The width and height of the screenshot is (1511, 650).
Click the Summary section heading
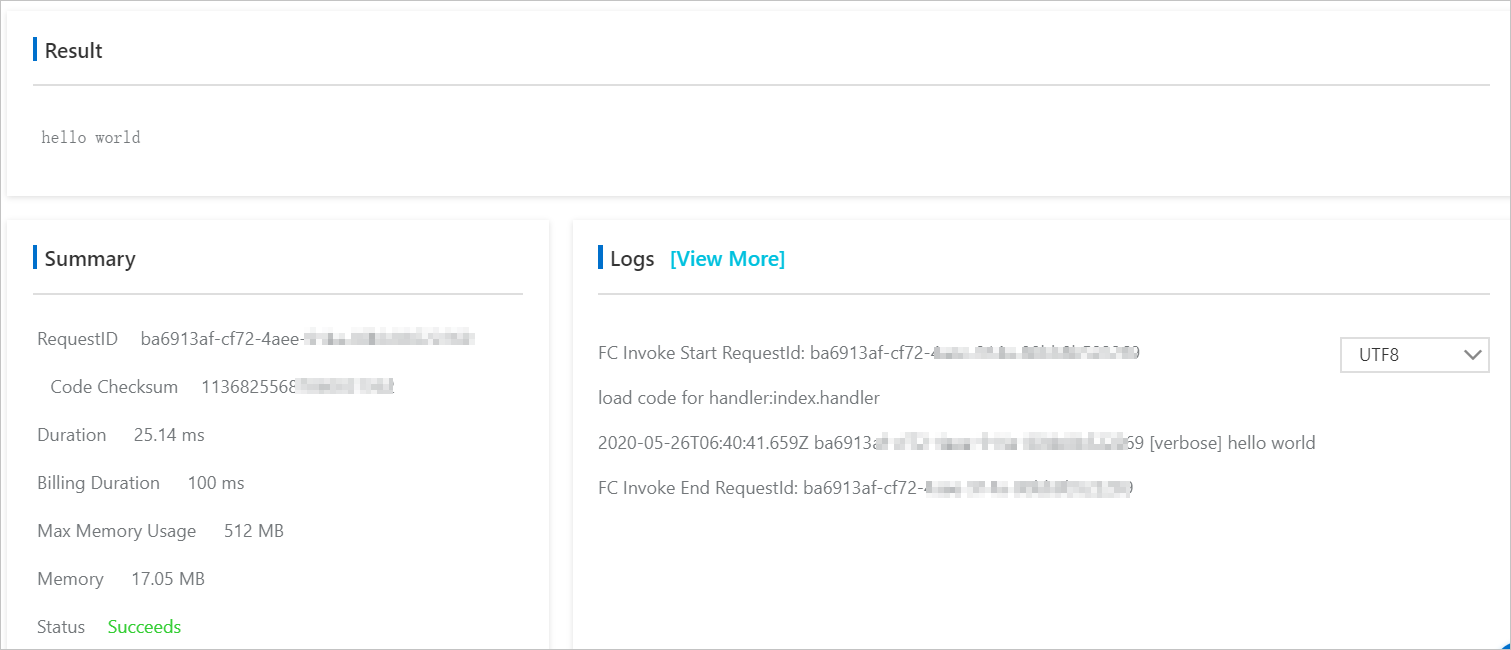pyautogui.click(x=90, y=259)
